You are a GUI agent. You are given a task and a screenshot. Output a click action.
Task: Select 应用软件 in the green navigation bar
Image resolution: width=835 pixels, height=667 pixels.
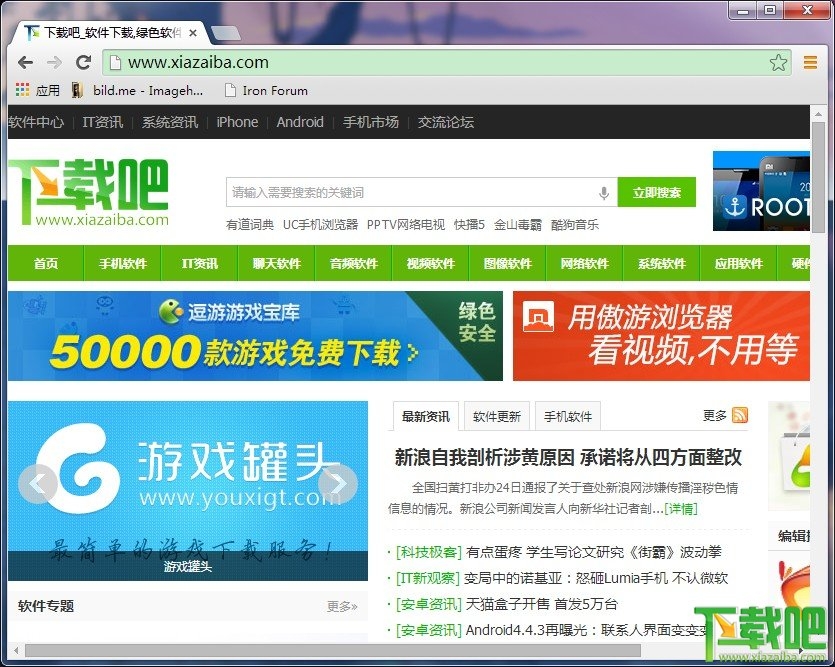click(738, 263)
